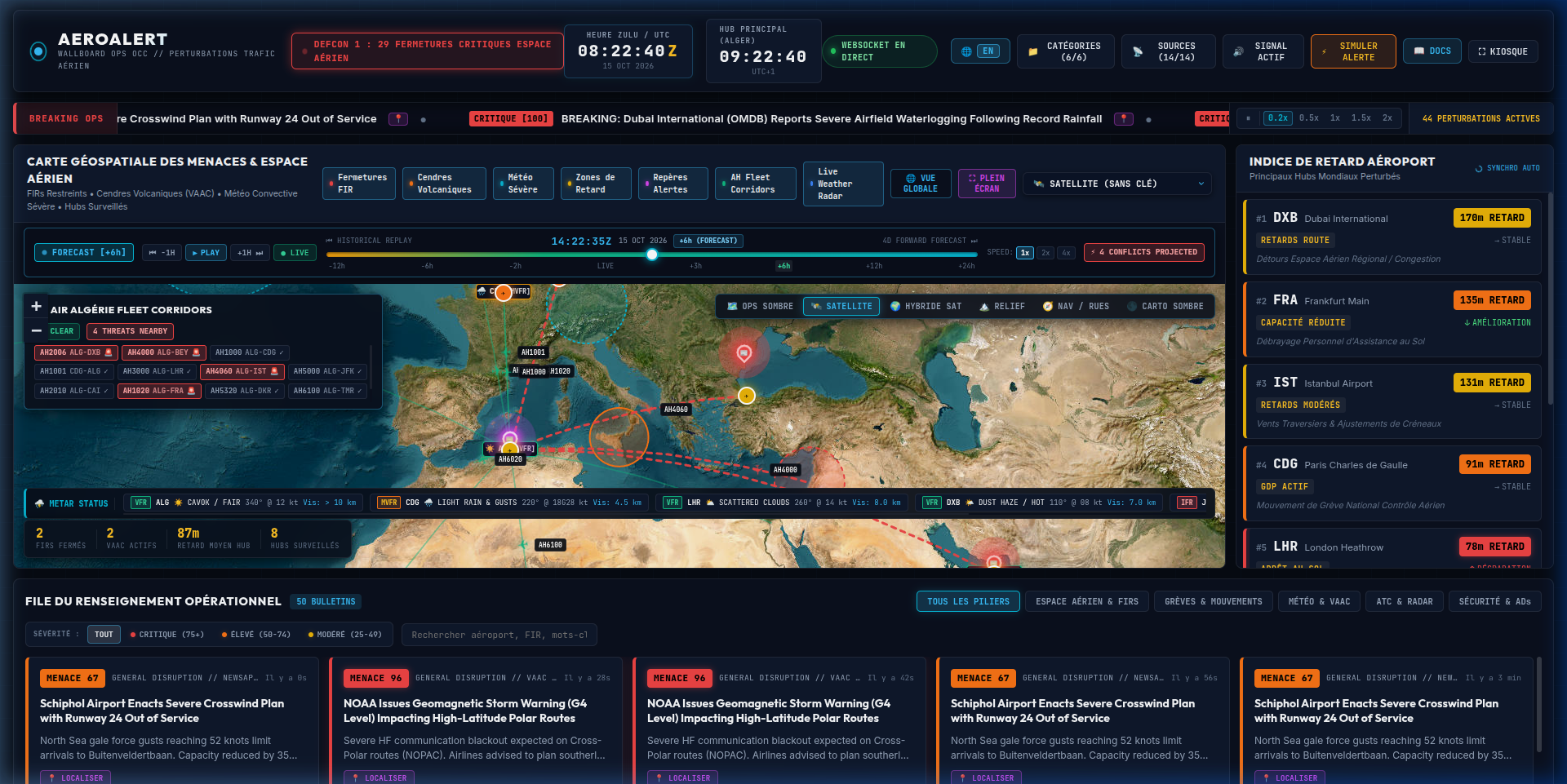Open Docs from the header
The width and height of the screenshot is (1567, 784).
tap(1432, 51)
